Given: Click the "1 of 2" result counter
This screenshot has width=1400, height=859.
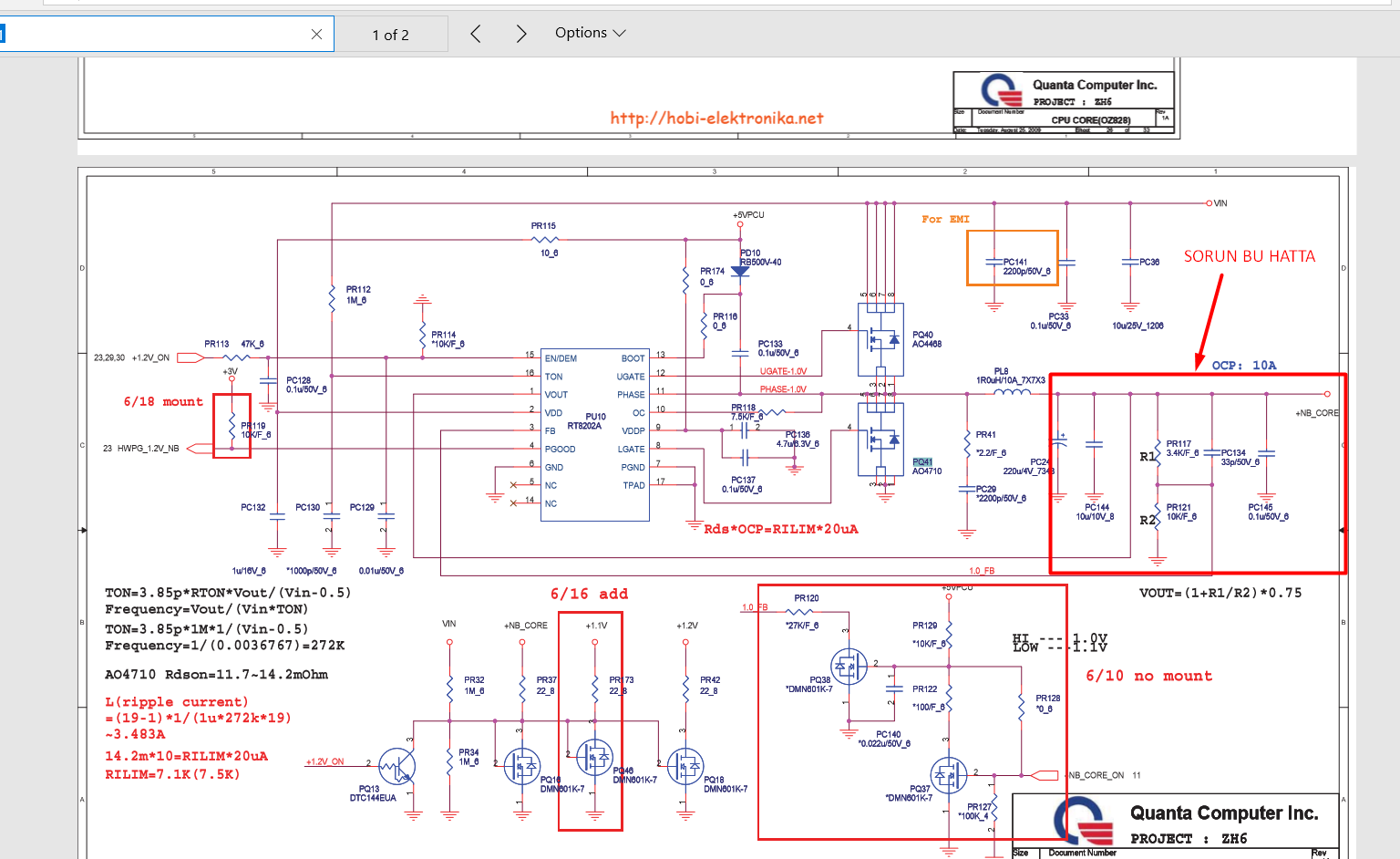Looking at the screenshot, I should tap(390, 35).
